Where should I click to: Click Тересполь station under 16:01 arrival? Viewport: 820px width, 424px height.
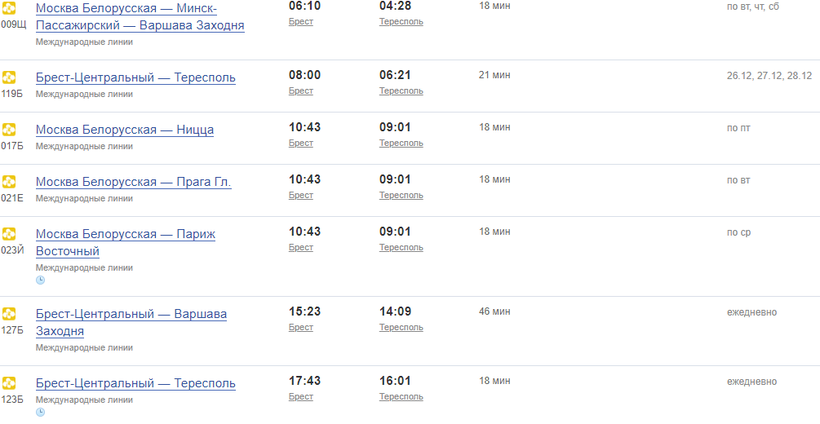[400, 397]
